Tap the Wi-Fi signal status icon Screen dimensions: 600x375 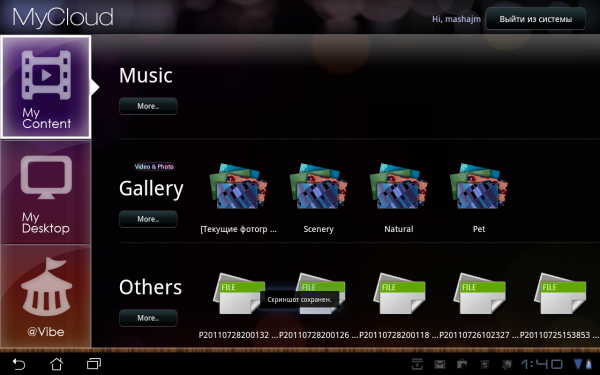click(x=578, y=364)
